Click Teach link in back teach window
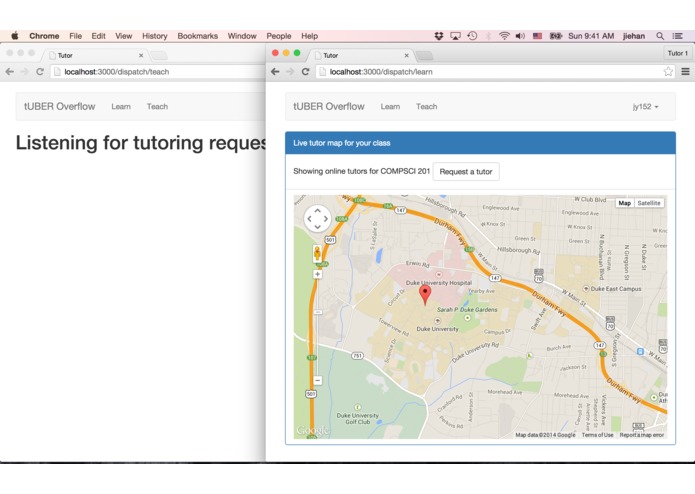This screenshot has height=494, width=695. 157,106
